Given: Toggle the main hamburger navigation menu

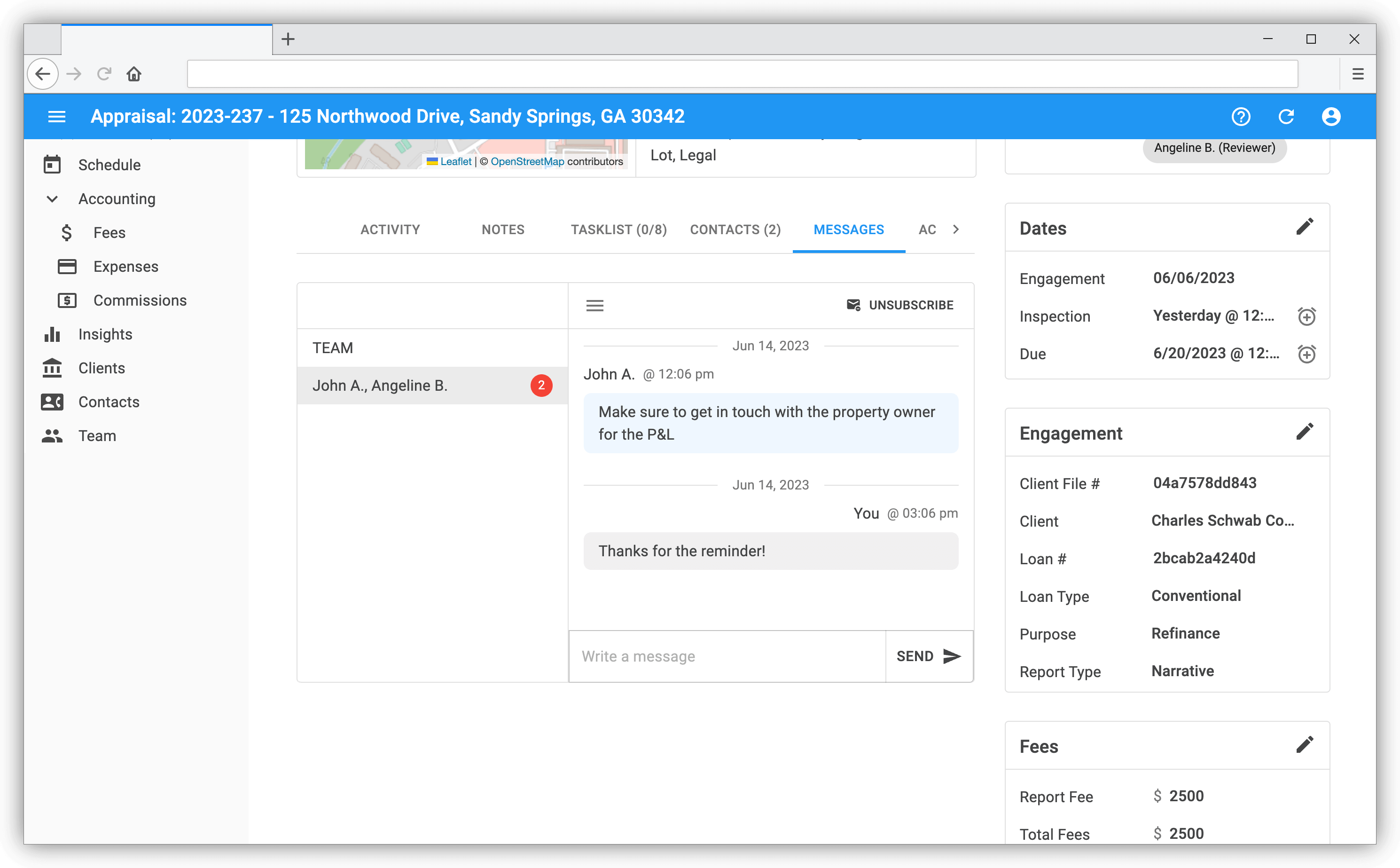Looking at the screenshot, I should (x=57, y=117).
